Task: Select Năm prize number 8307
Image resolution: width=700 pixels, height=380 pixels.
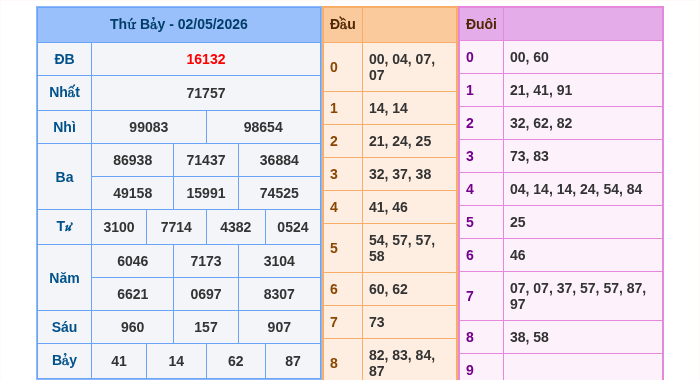Action: point(279,294)
